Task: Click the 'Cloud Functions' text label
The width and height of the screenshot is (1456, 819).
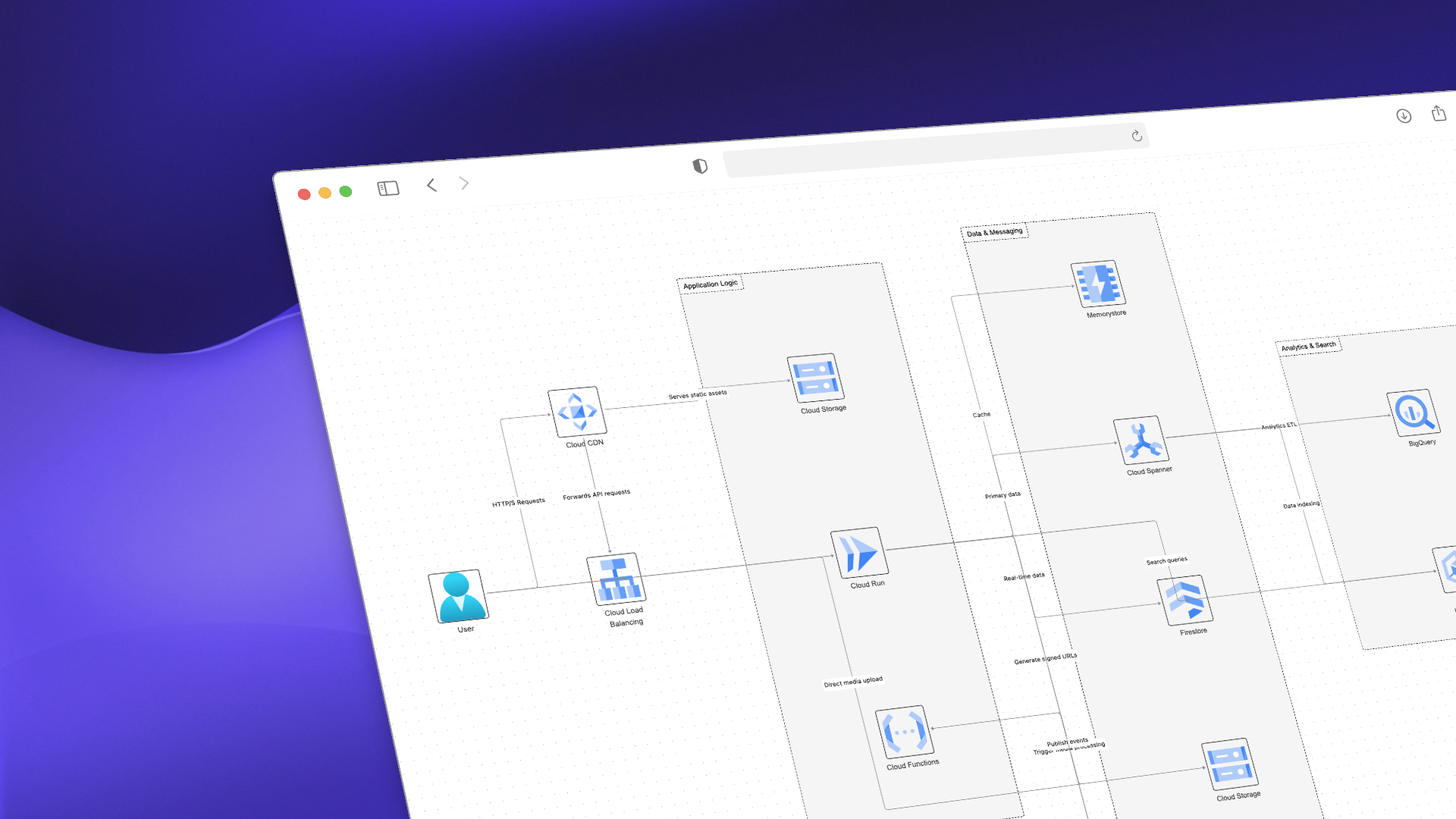Action: 913,765
